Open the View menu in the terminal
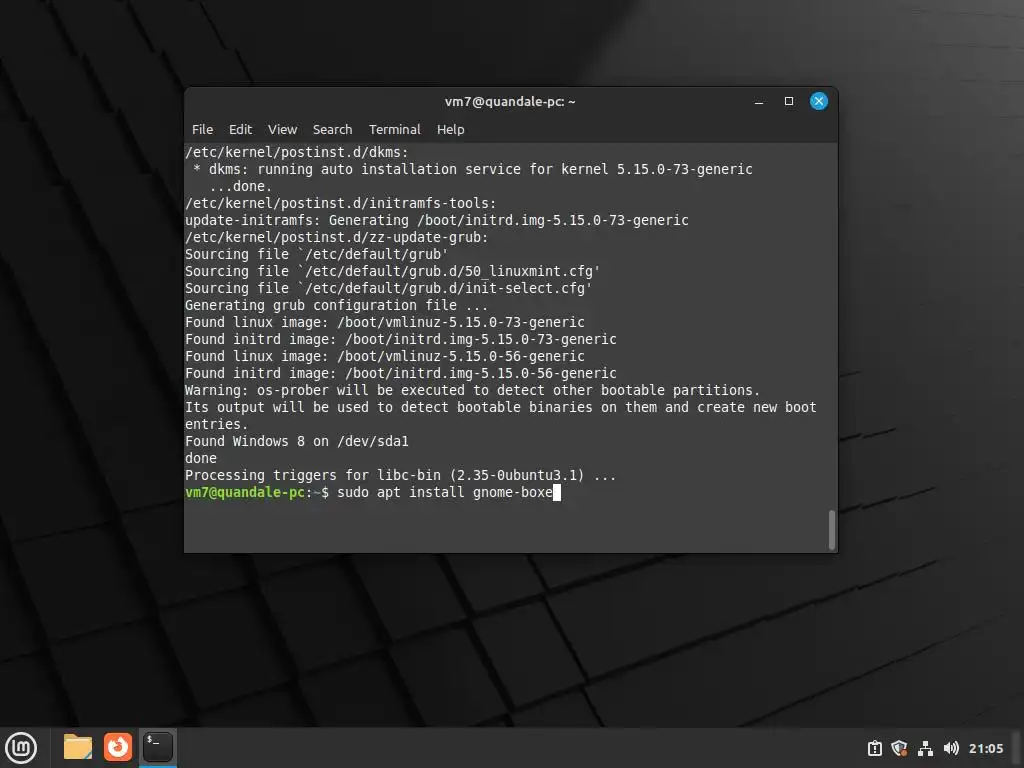Viewport: 1024px width, 768px height. (x=282, y=129)
